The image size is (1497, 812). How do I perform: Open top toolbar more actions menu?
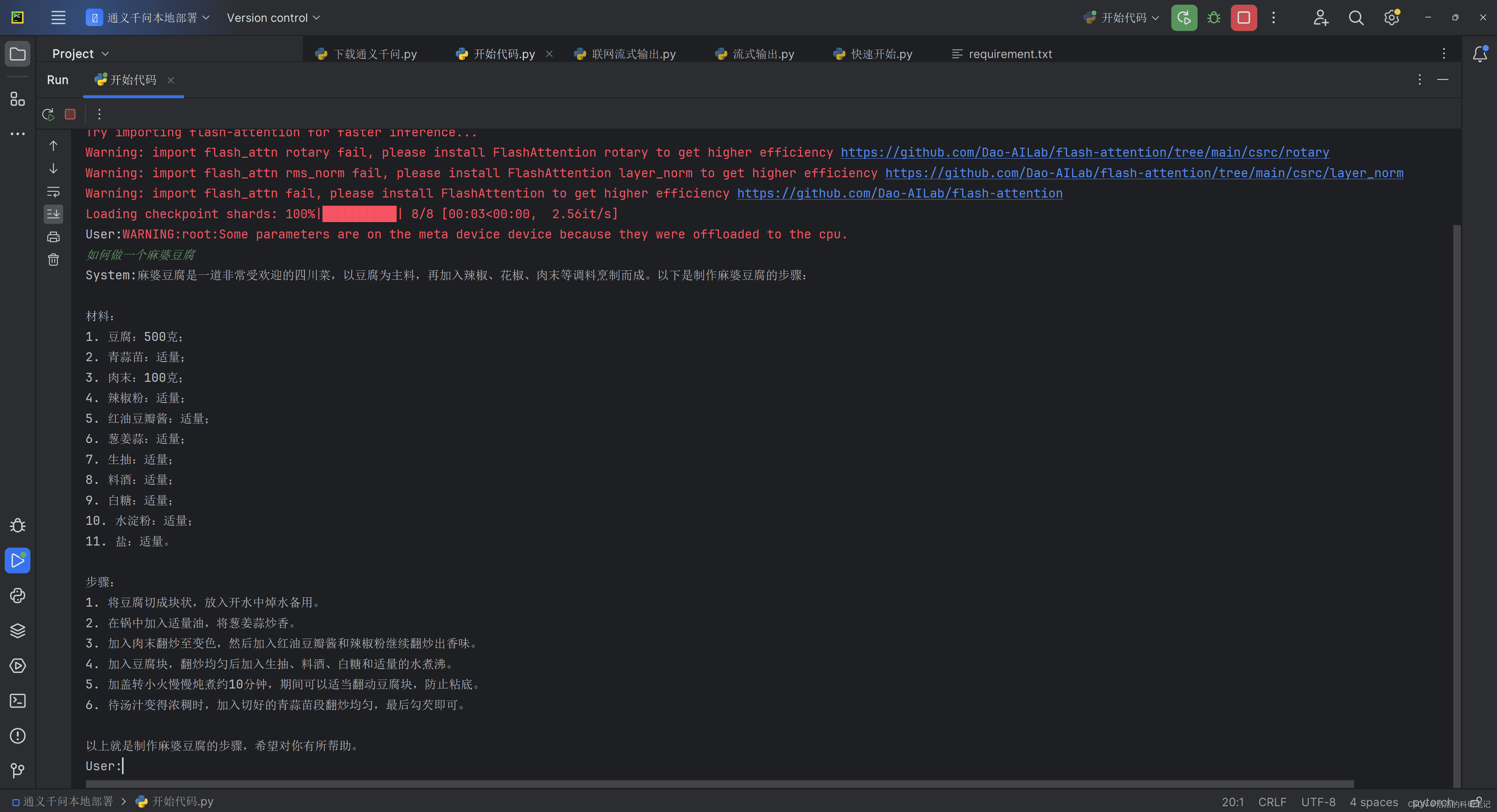point(1273,18)
